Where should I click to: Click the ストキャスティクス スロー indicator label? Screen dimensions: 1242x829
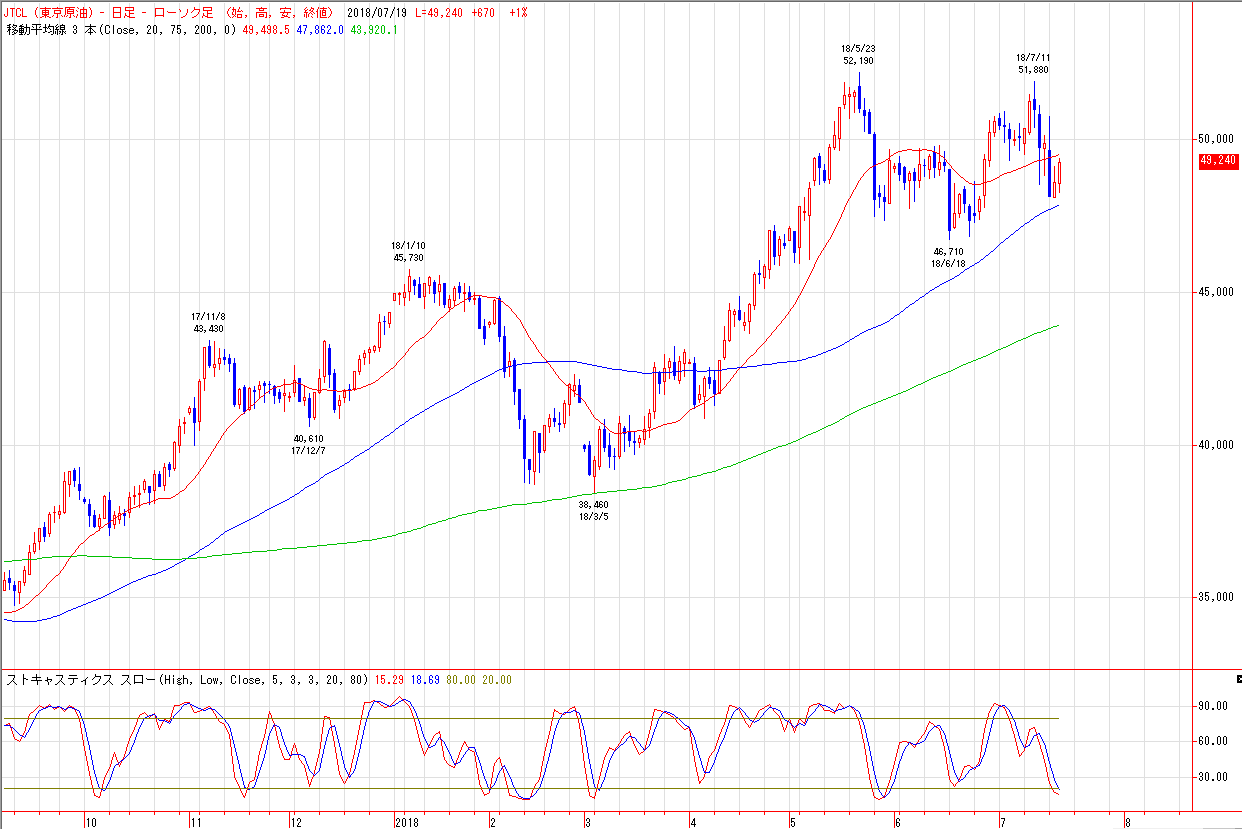click(81, 679)
